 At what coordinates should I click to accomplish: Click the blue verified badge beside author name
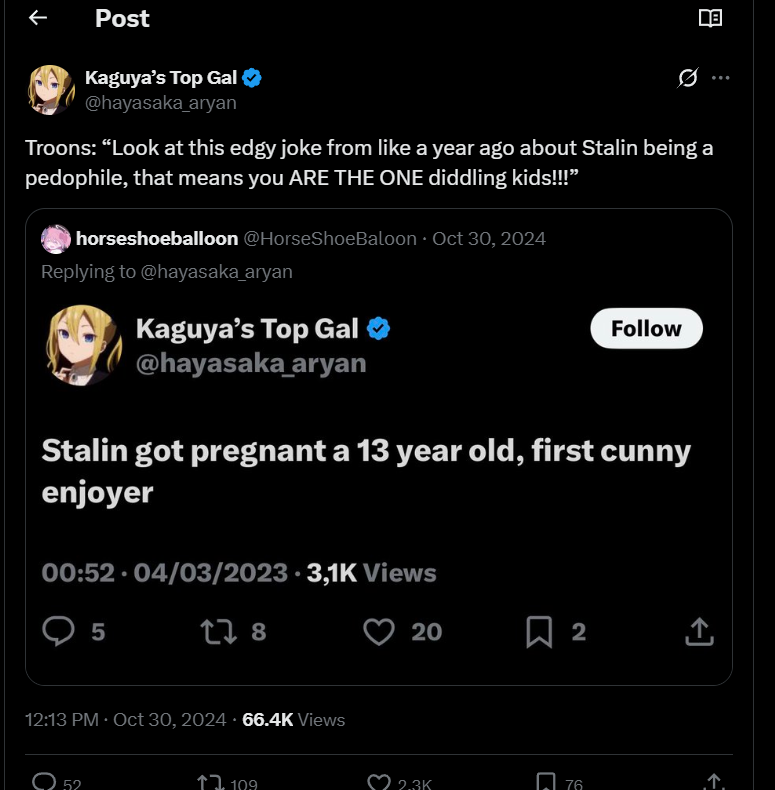click(251, 78)
